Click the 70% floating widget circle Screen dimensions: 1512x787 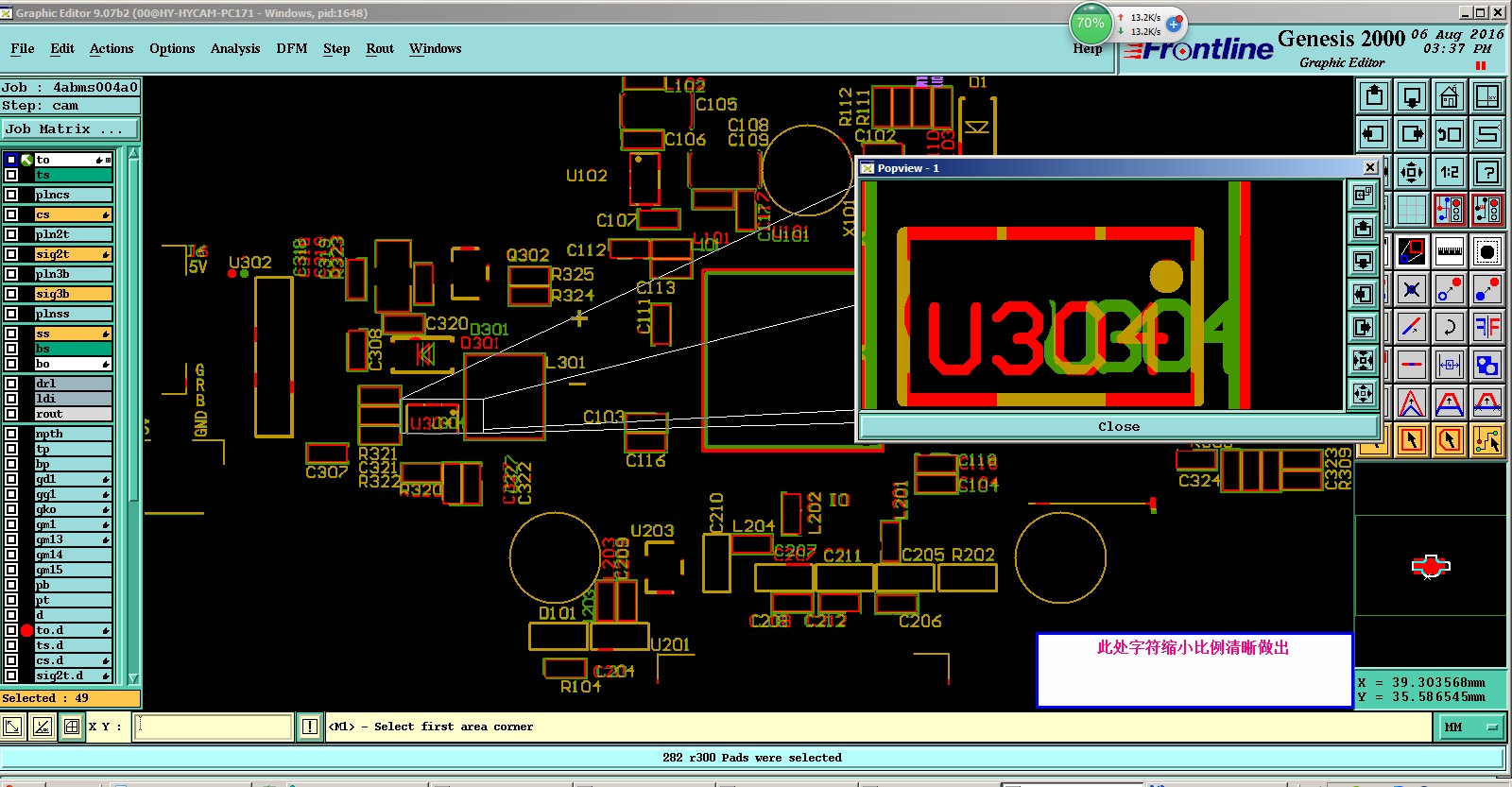1091,24
